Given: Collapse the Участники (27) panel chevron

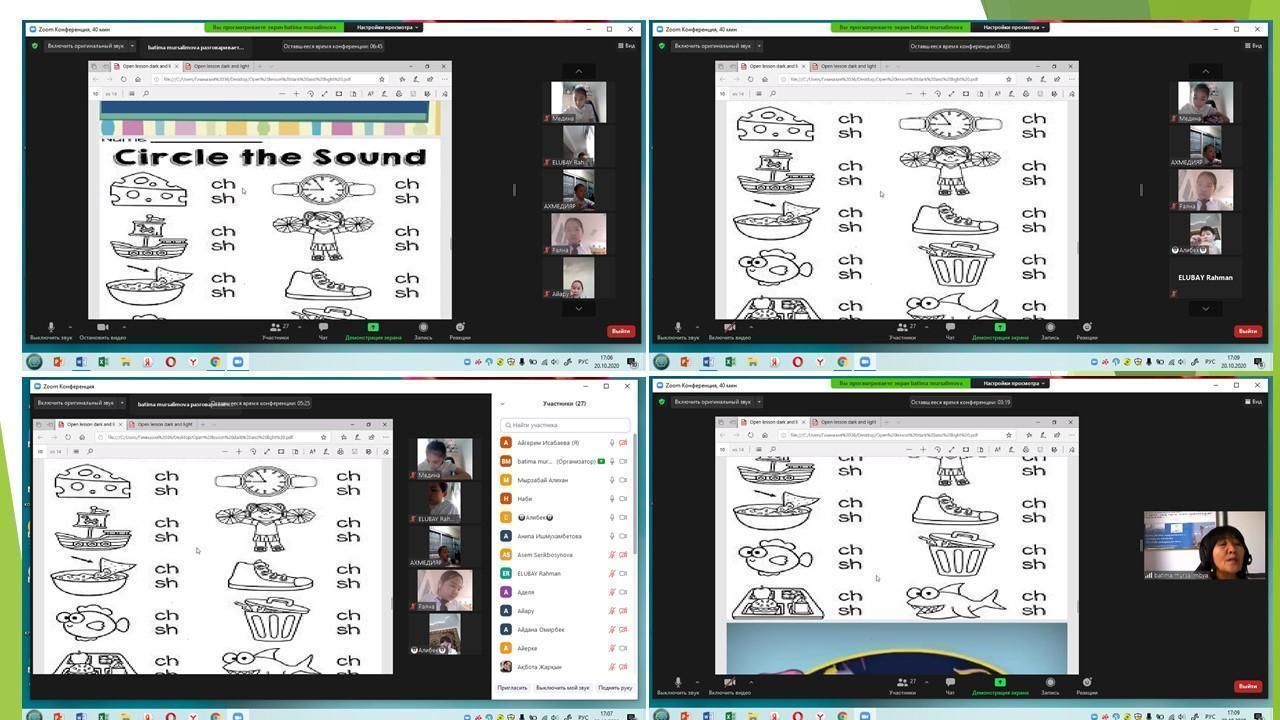Looking at the screenshot, I should click(502, 404).
